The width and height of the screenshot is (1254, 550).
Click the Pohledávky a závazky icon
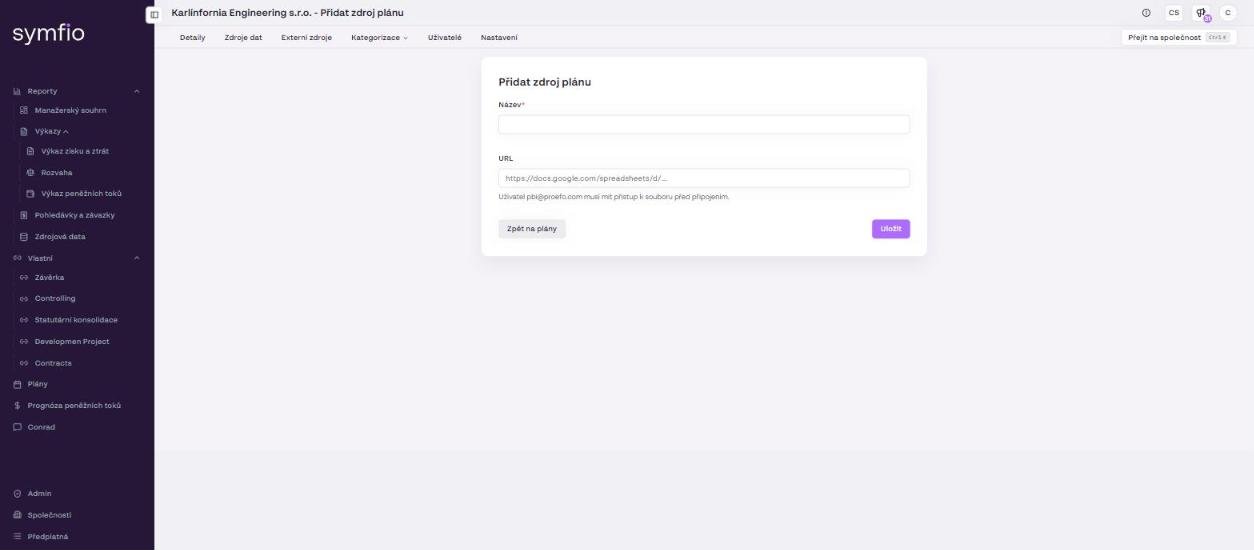coord(24,215)
